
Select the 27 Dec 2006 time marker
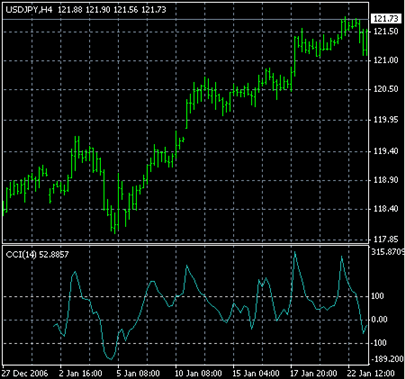25,373
